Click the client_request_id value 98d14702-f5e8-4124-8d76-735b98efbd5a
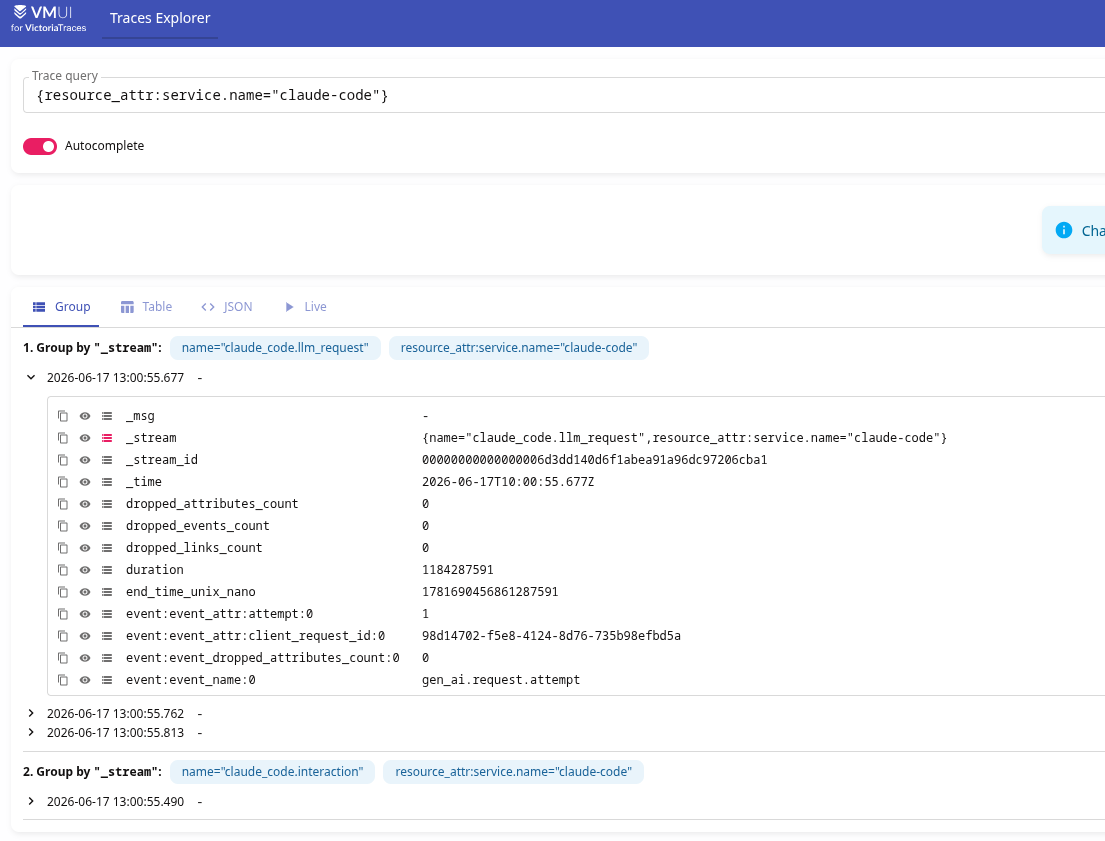The width and height of the screenshot is (1105, 841). (x=551, y=636)
